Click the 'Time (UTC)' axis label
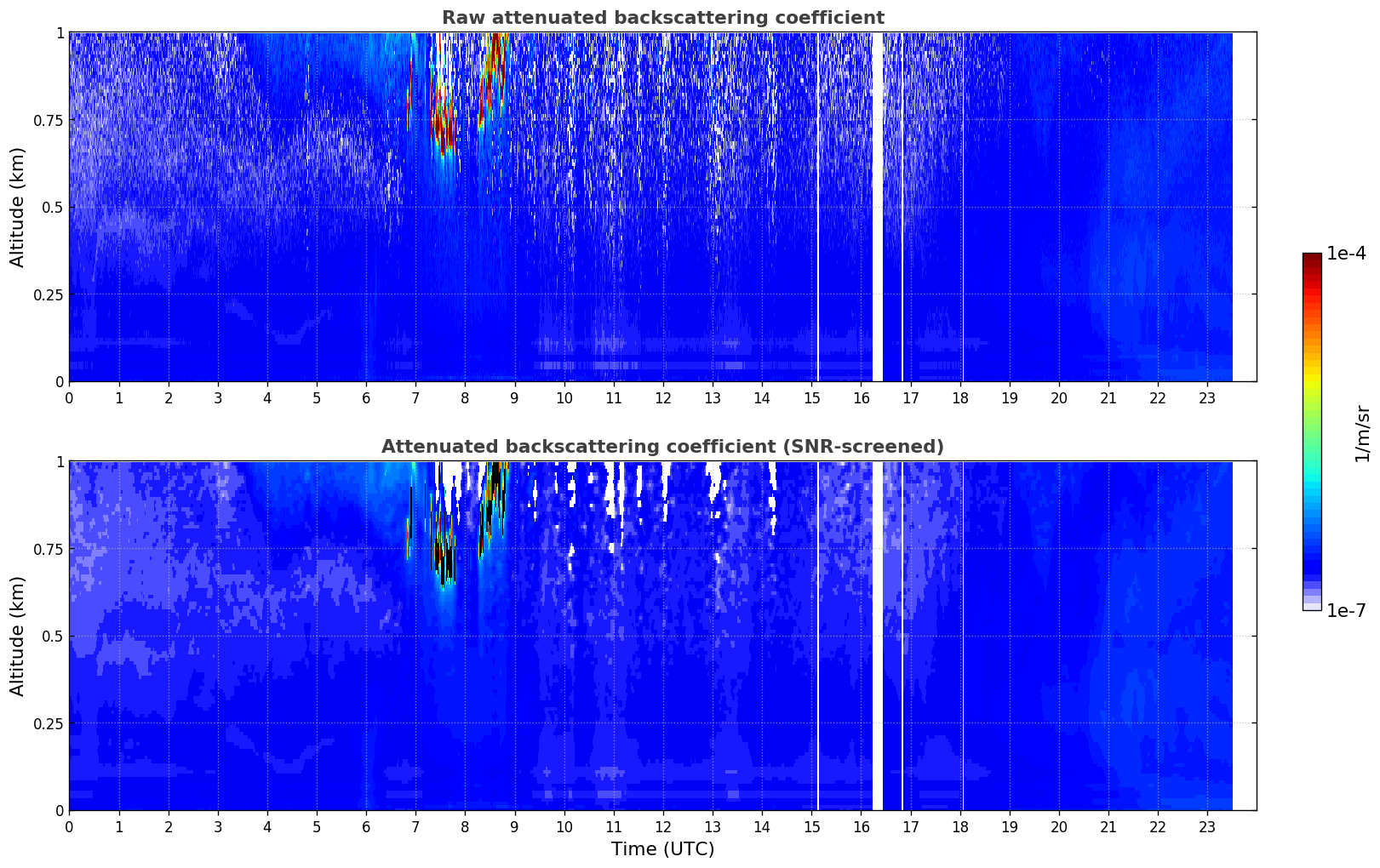This screenshot has height=868, width=1380. pos(662,848)
